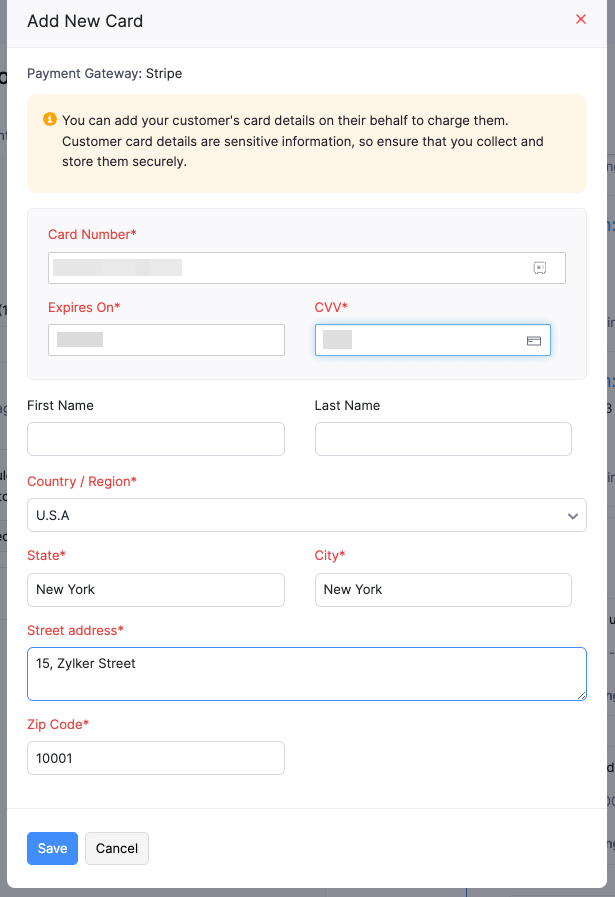The width and height of the screenshot is (615, 897).
Task: Click the save-vault icon in Card Number field
Action: (x=539, y=267)
